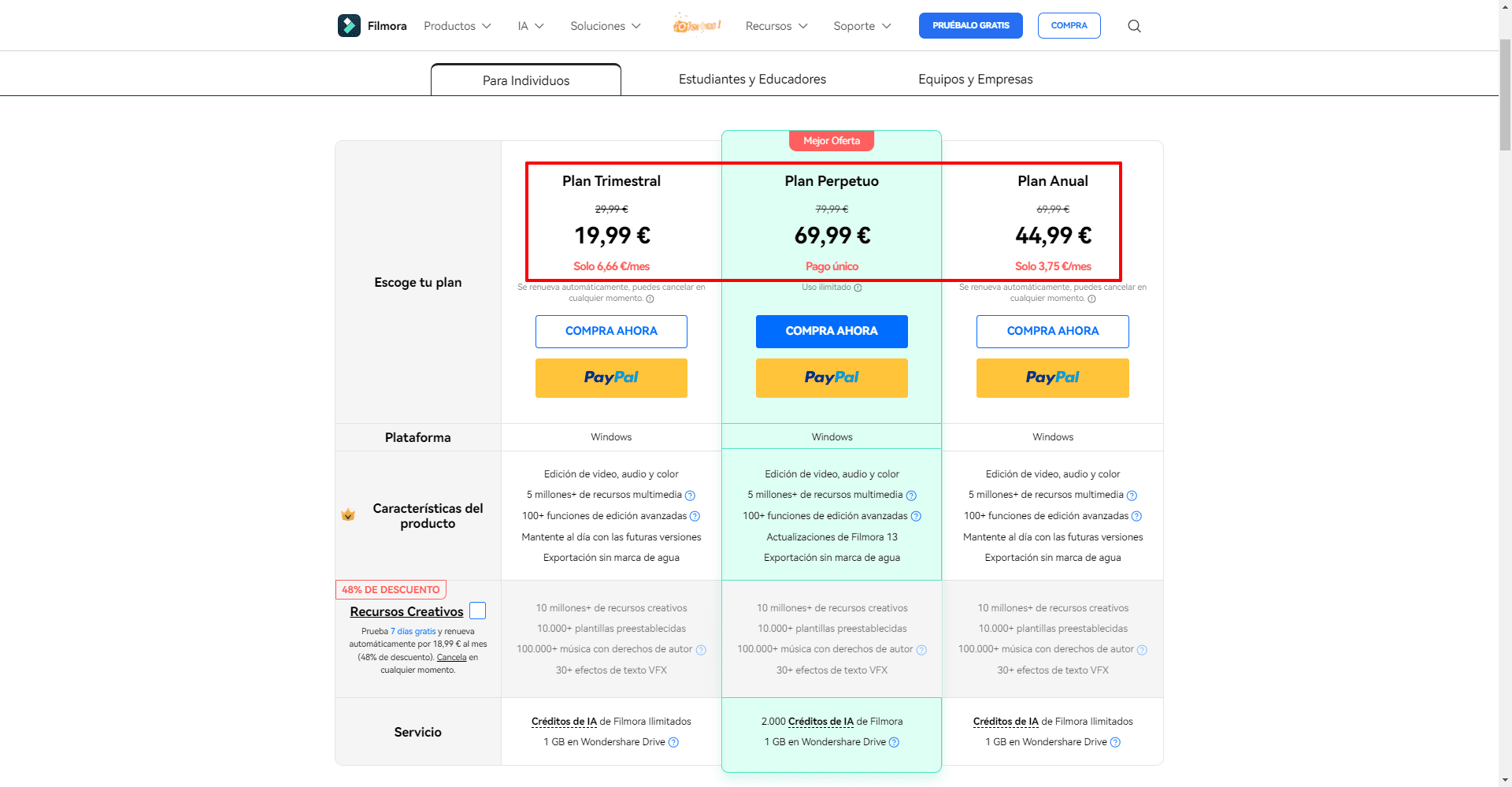Open the search magnifier icon
This screenshot has width=1512, height=787.
point(1134,26)
